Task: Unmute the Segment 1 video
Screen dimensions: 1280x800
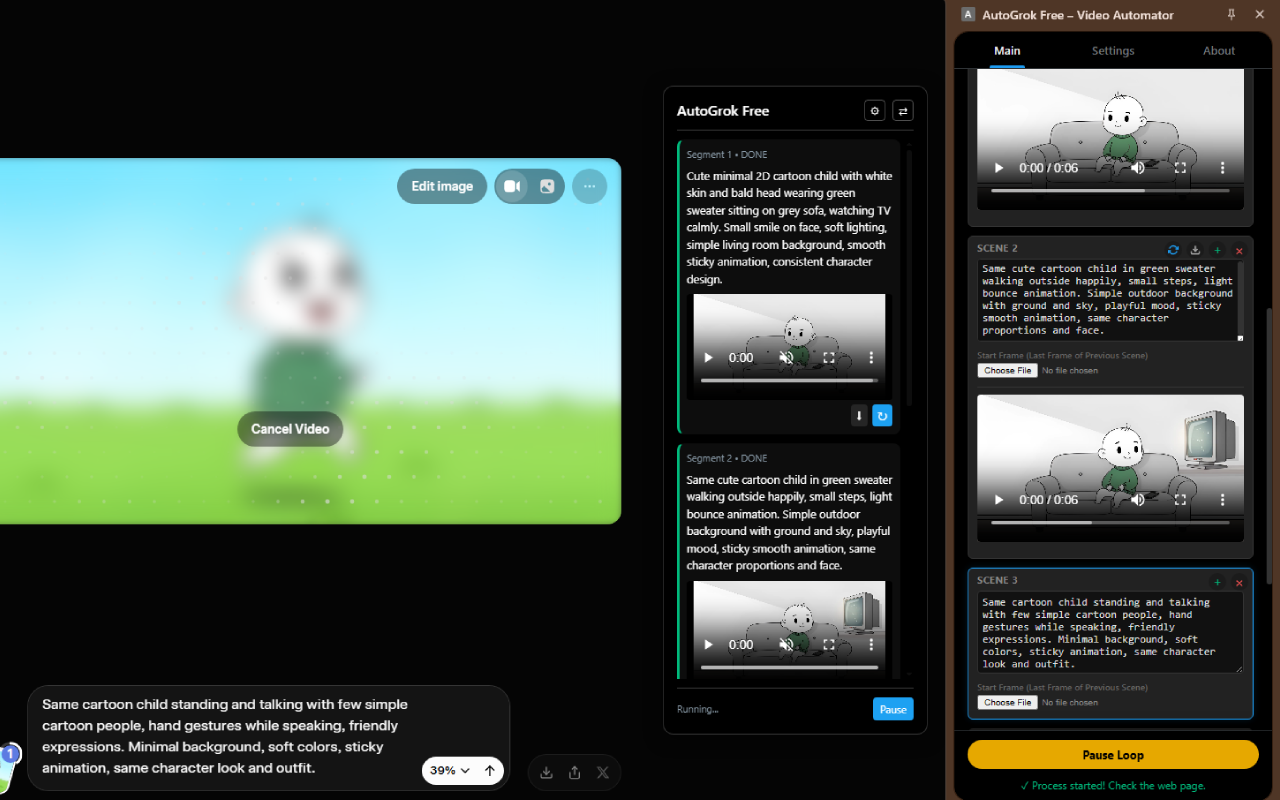Action: (x=787, y=357)
